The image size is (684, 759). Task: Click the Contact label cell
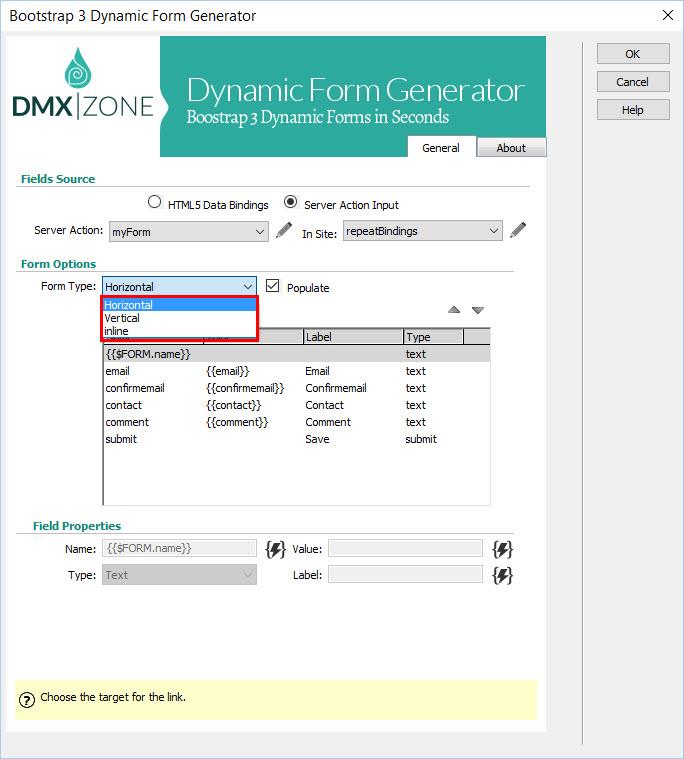click(x=324, y=405)
